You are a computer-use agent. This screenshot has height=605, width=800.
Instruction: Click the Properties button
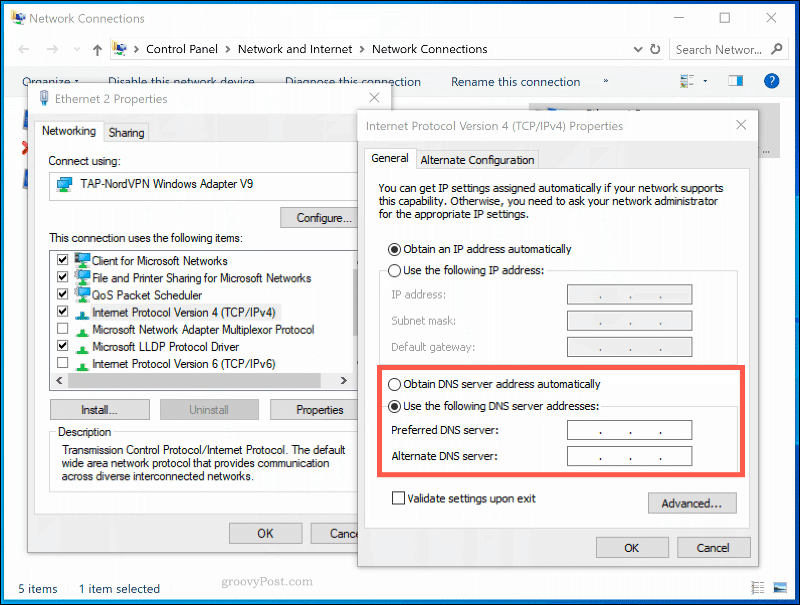[x=315, y=410]
